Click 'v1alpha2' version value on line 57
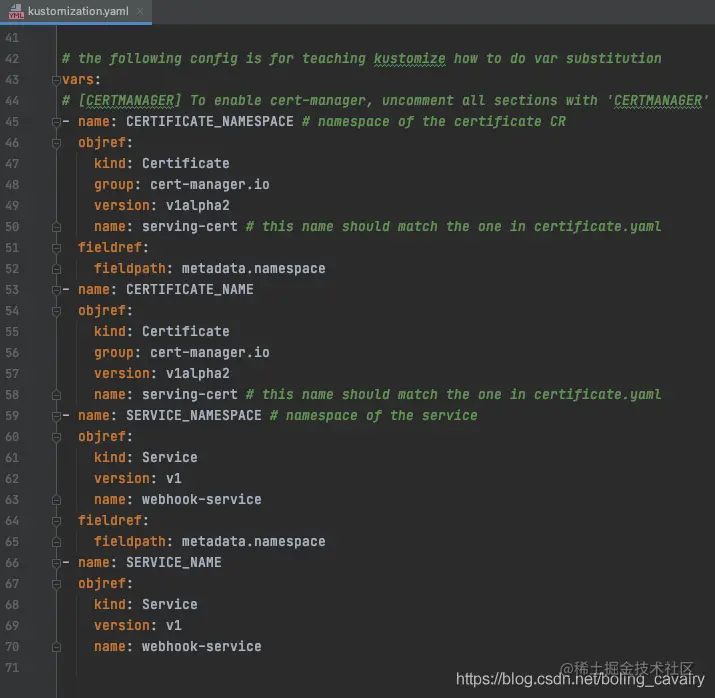715x698 pixels. (198, 374)
